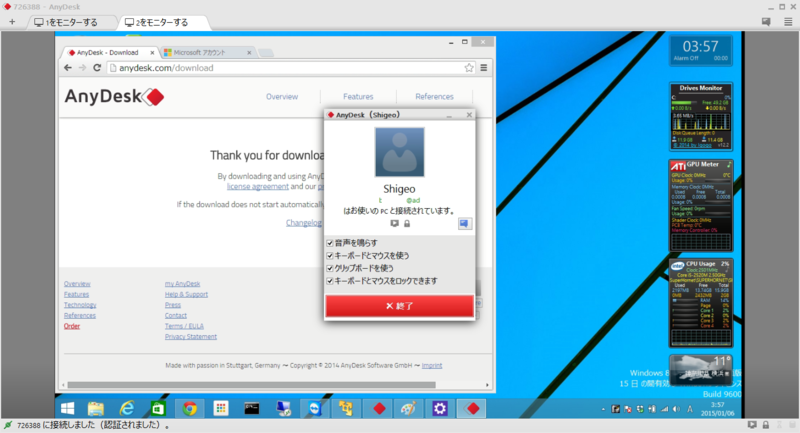Click the Shigeo profile picture
This screenshot has height=433, width=800.
click(x=399, y=152)
